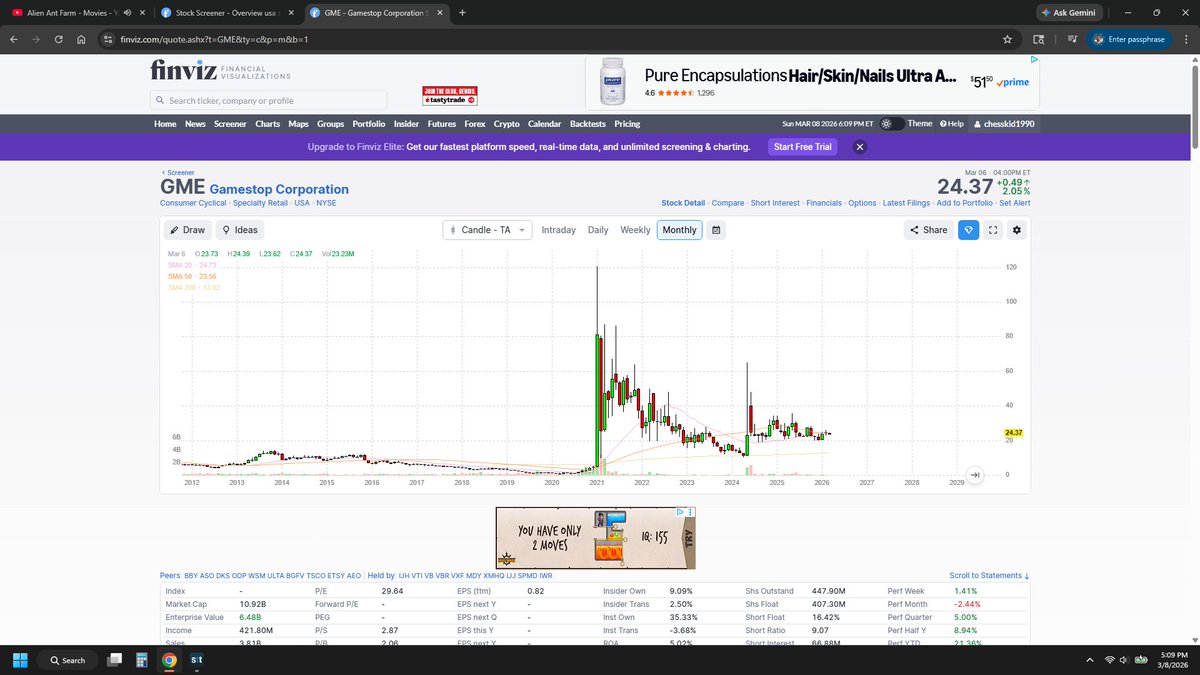The height and width of the screenshot is (675, 1200).
Task: Toggle the dark/light Theme switch
Action: coord(892,124)
